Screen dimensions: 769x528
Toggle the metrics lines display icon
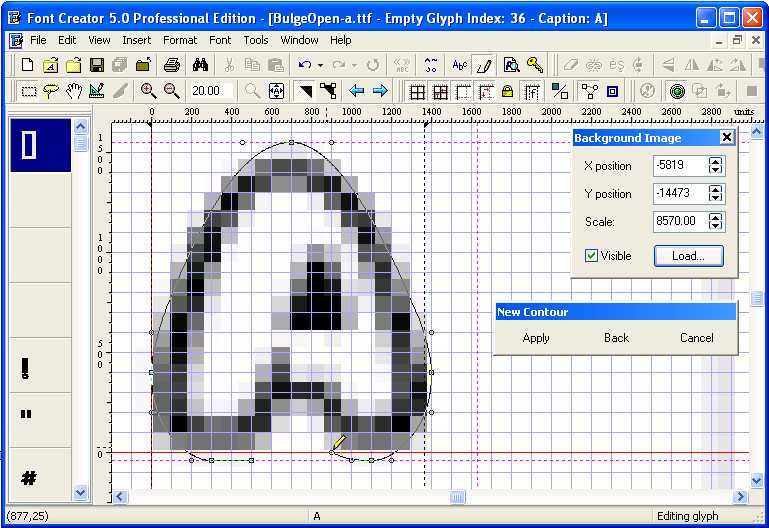click(532, 91)
